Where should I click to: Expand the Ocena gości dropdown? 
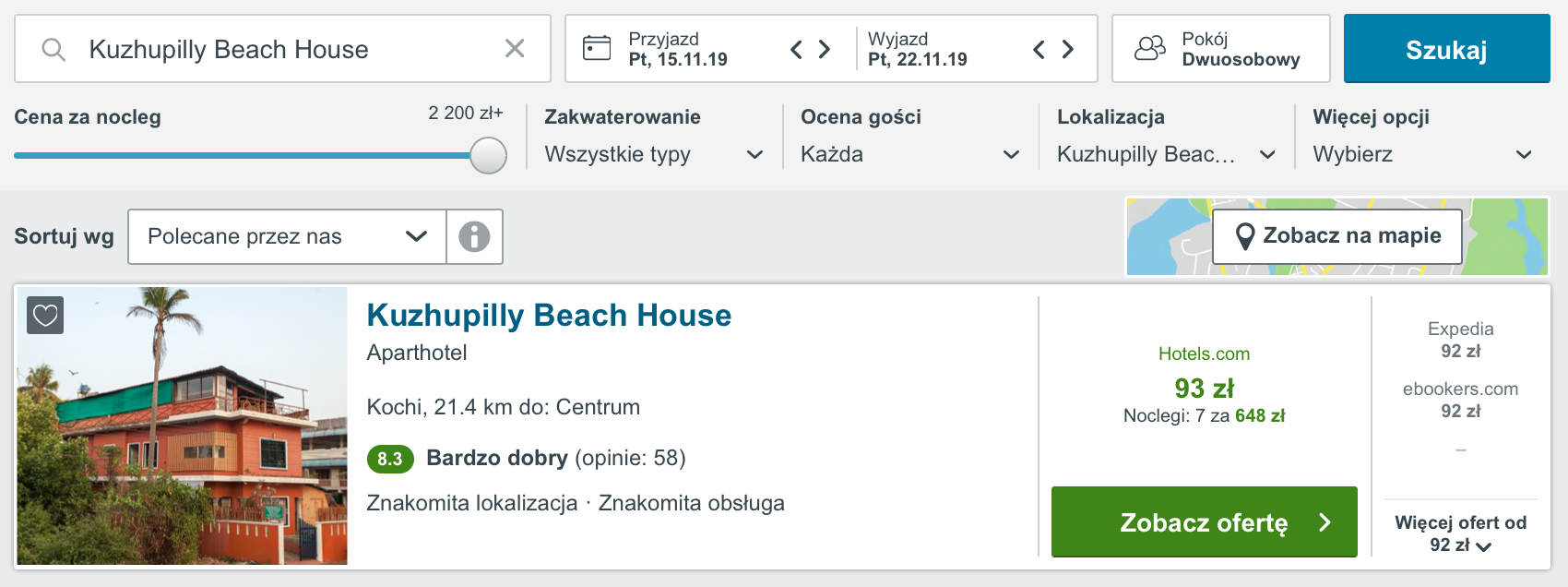910,154
